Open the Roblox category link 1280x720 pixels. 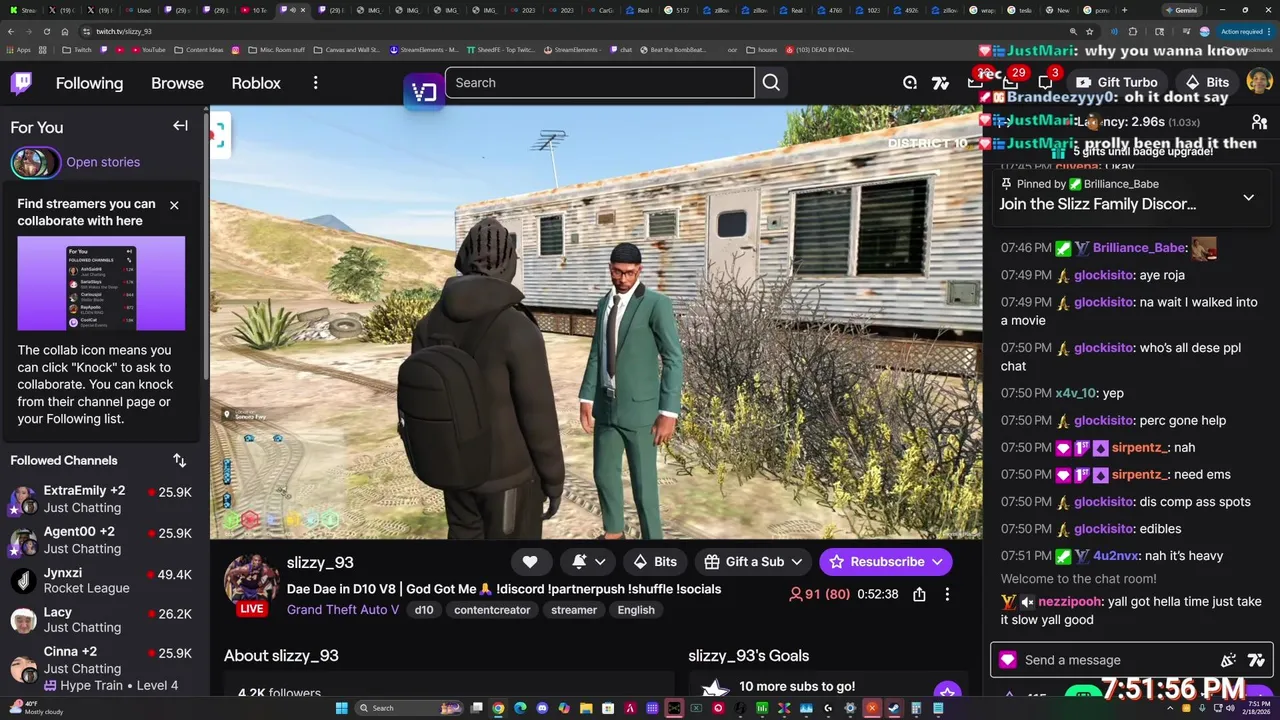[x=256, y=83]
